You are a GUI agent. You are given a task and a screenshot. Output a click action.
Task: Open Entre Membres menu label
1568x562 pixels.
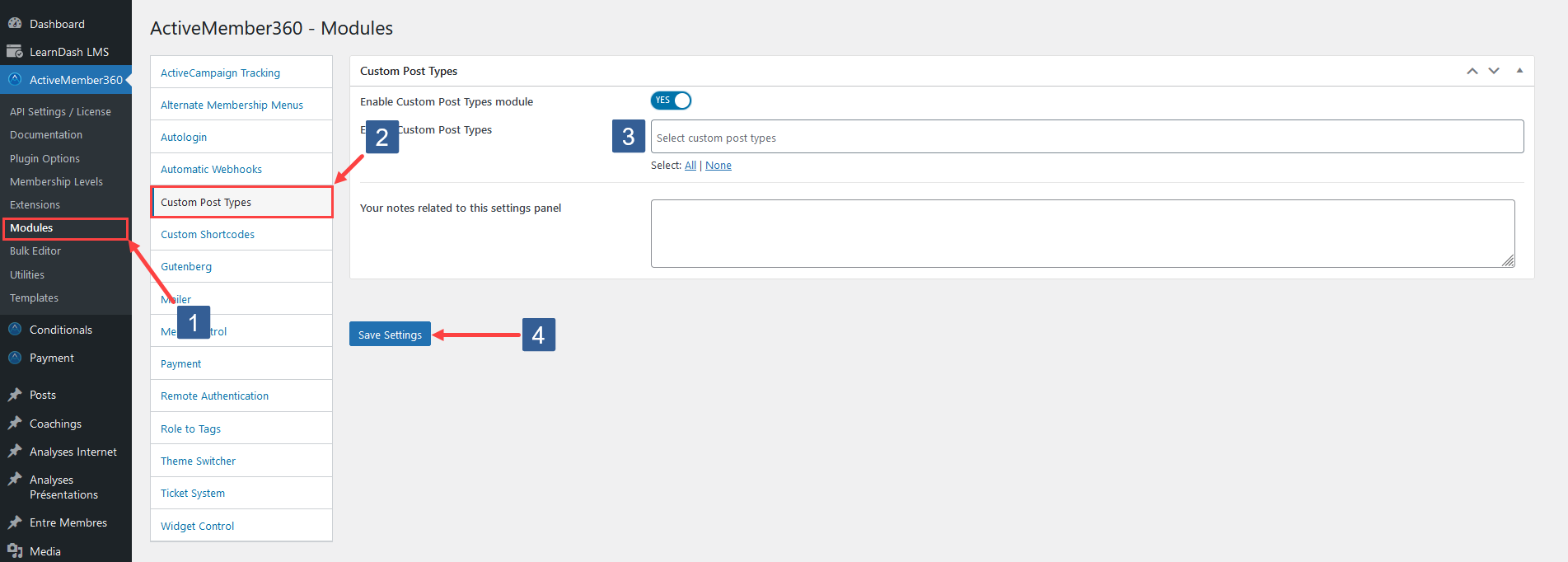click(68, 522)
